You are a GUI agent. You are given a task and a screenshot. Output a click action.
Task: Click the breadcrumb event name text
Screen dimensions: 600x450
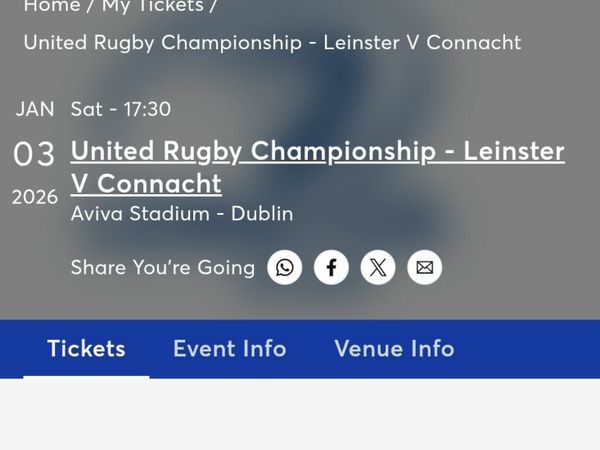(x=272, y=43)
